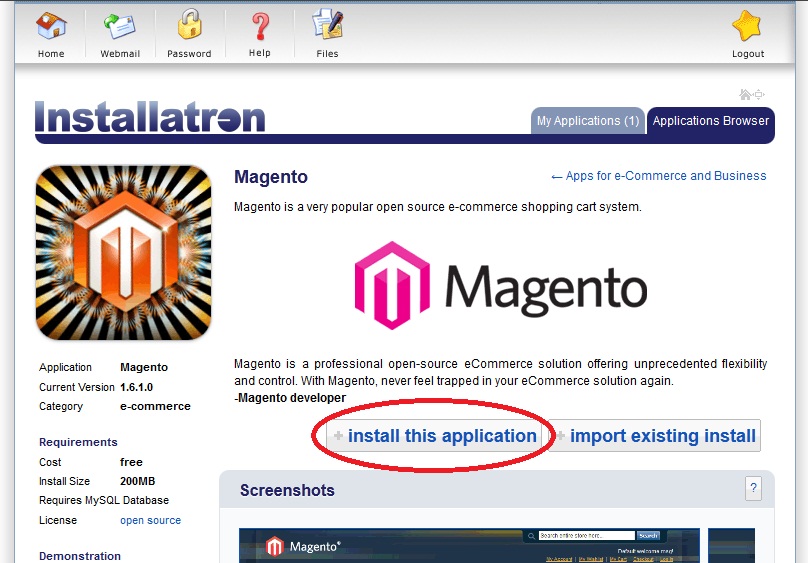Click the e-commerce category value

(x=155, y=406)
